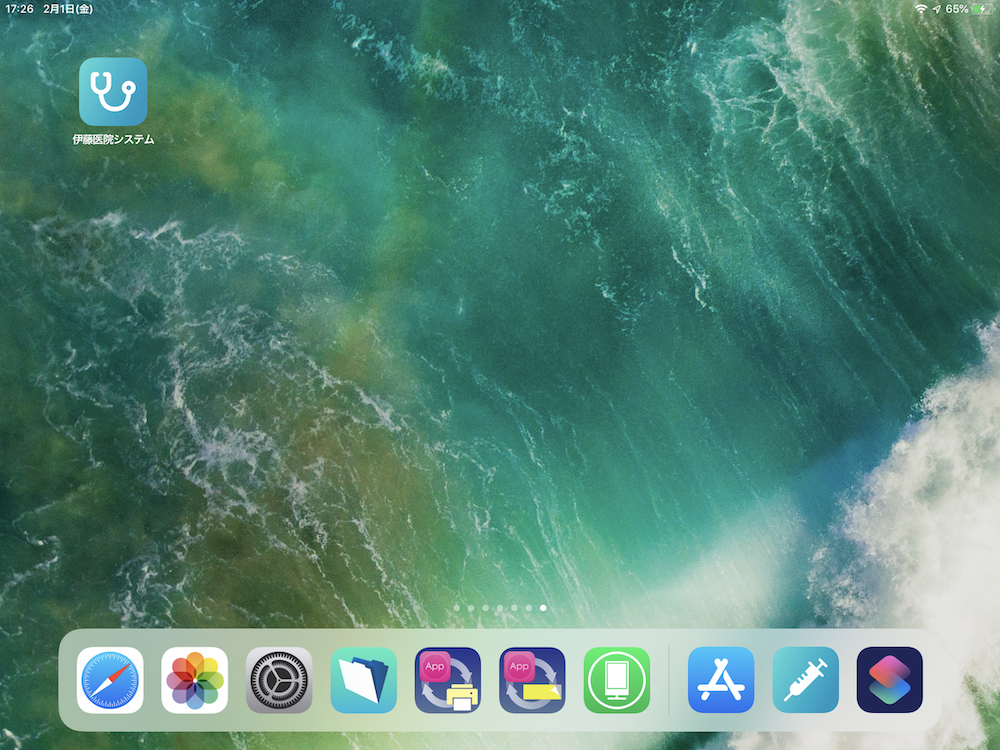
Task: Launch FileMaker Go folder icon
Action: tap(364, 680)
